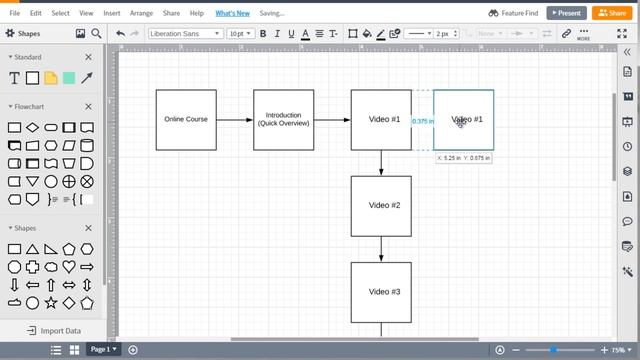
Task: Open the fill color bucket
Action: 367,34
